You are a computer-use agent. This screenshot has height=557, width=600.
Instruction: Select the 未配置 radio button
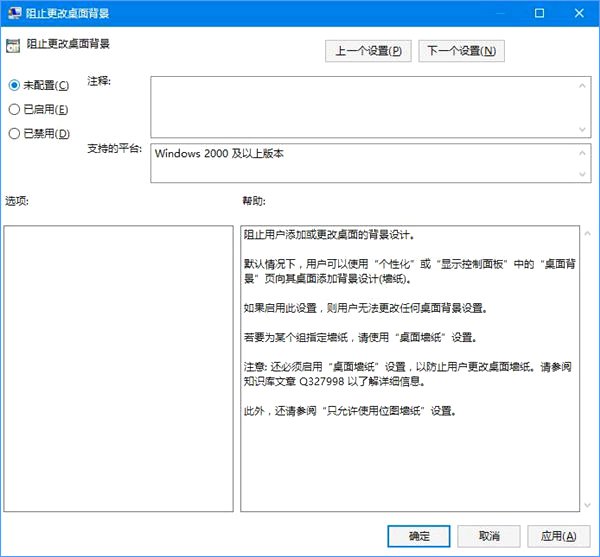click(14, 86)
